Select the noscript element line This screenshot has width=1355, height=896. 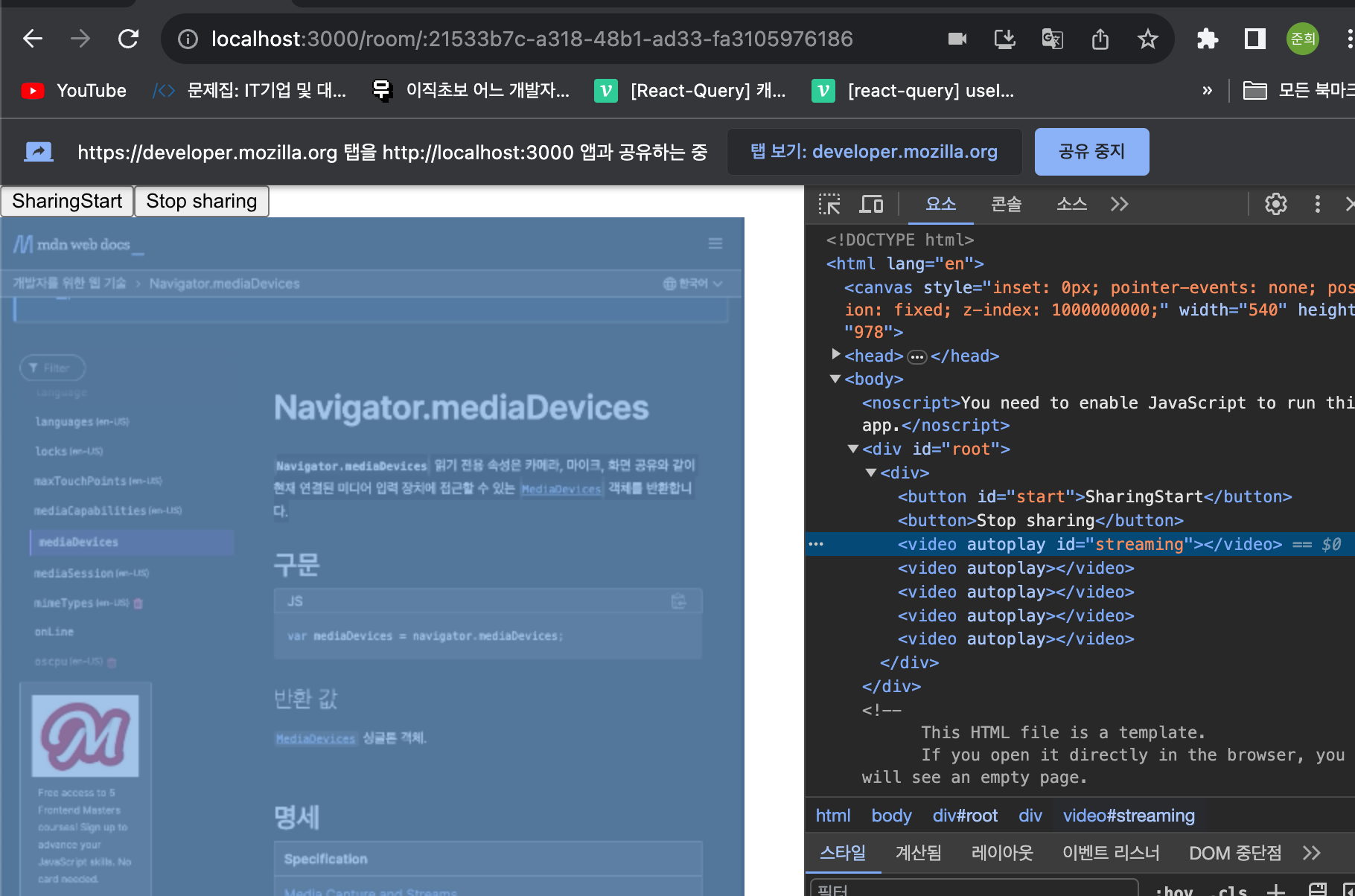(1108, 414)
